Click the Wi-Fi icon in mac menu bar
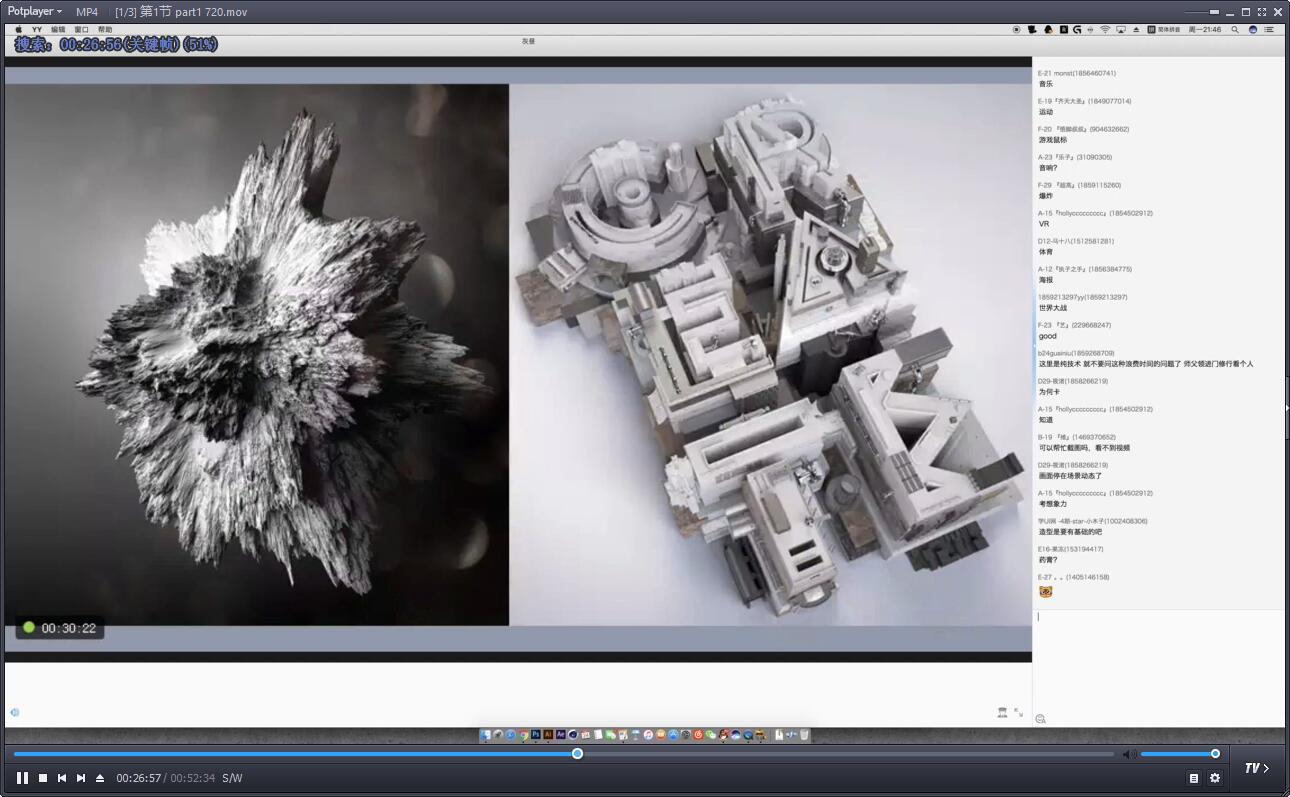The image size is (1290, 797). click(x=1105, y=30)
